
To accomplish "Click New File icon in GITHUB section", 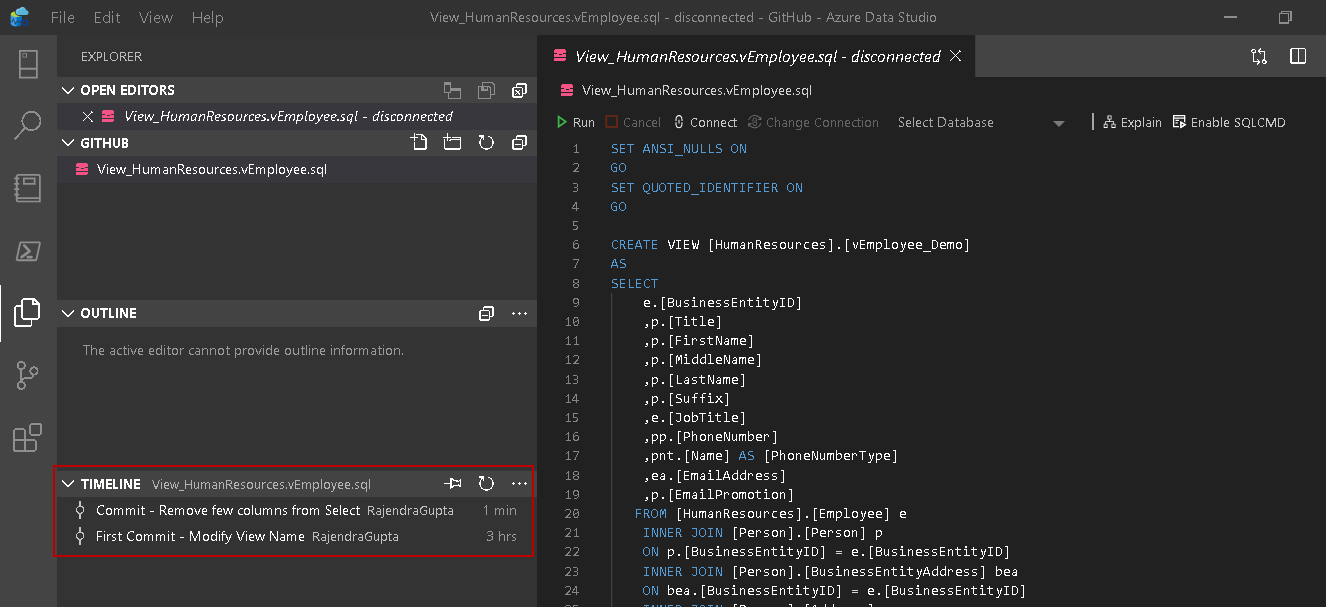I will pyautogui.click(x=419, y=143).
